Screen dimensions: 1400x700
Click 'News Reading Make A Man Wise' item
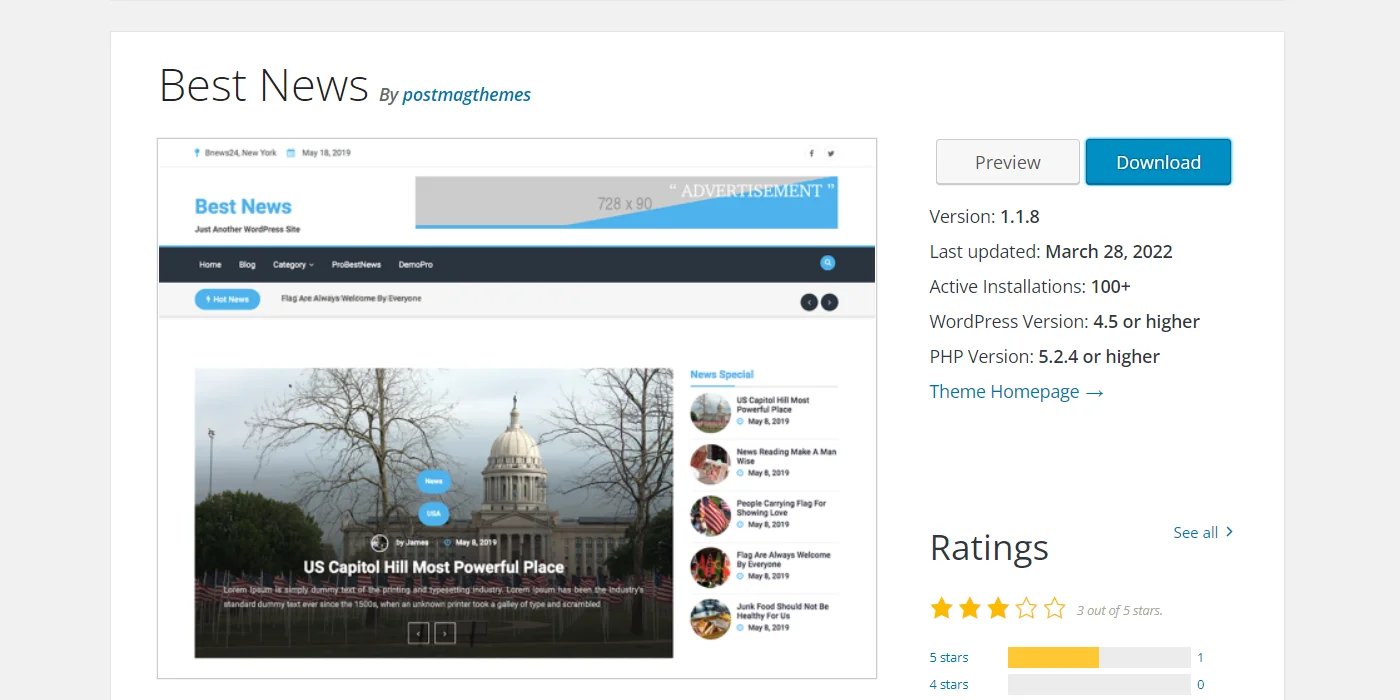[x=786, y=457]
